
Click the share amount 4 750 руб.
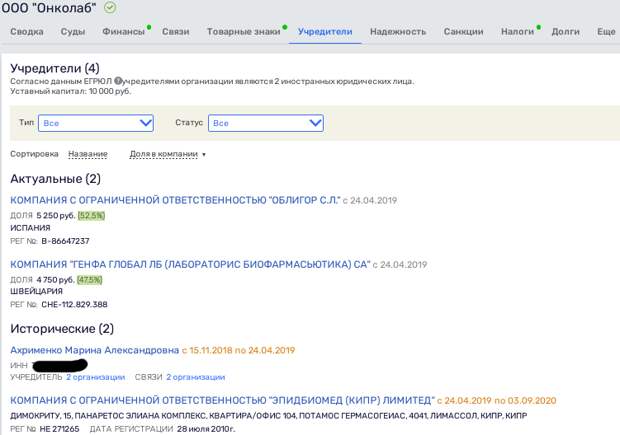pos(55,280)
